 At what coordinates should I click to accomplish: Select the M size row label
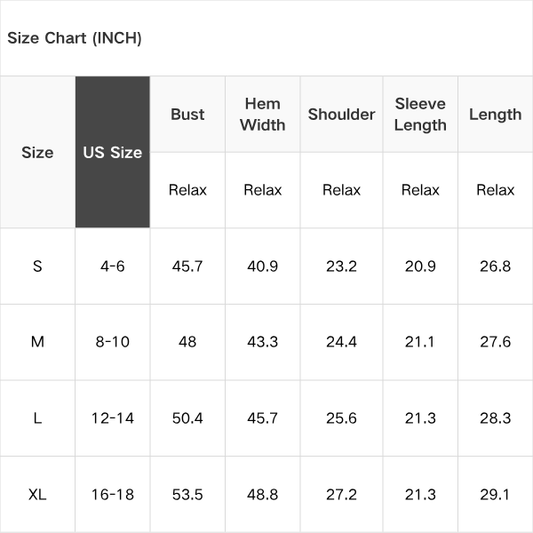point(37,342)
